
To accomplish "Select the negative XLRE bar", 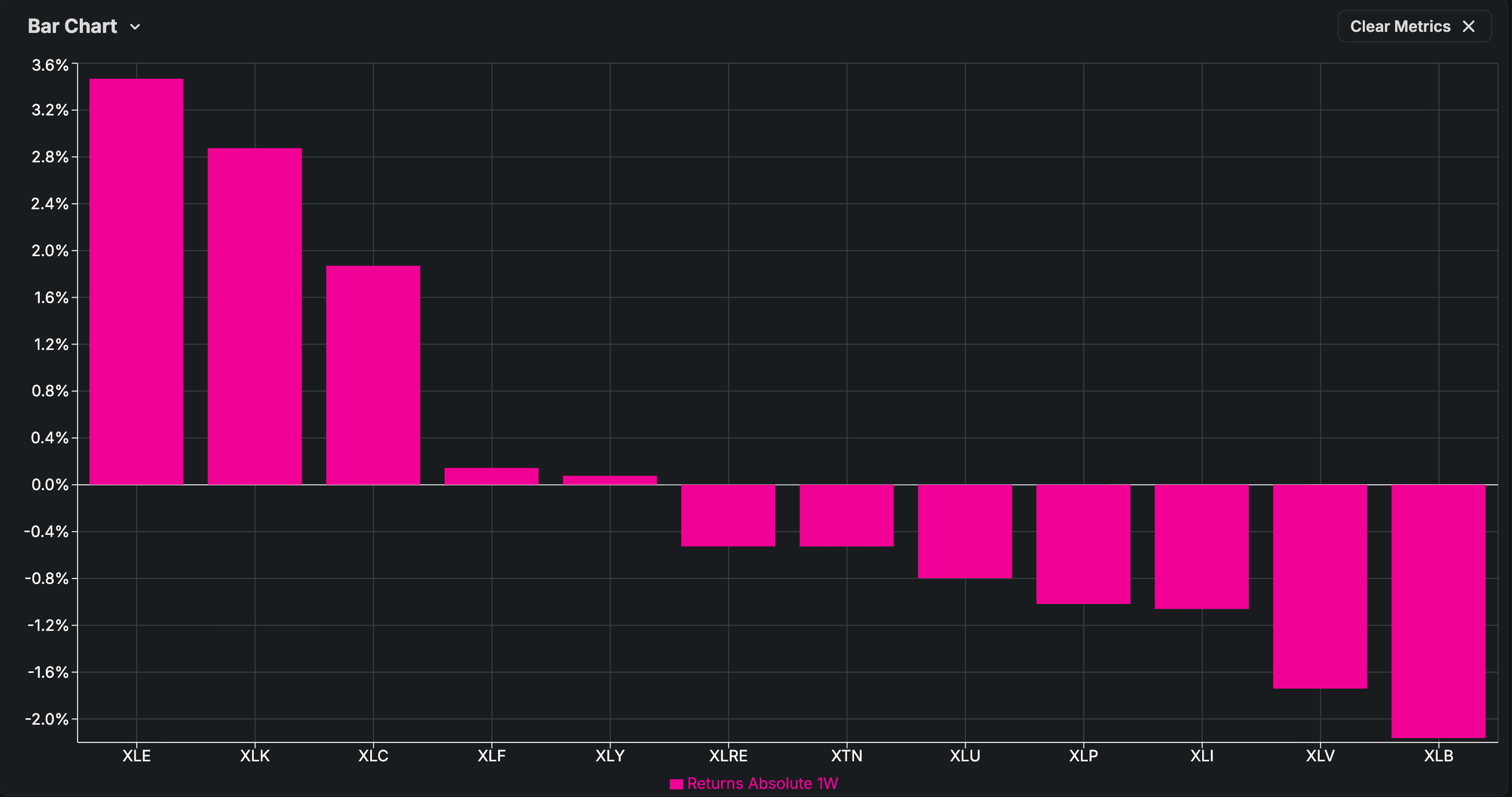I will tap(728, 516).
